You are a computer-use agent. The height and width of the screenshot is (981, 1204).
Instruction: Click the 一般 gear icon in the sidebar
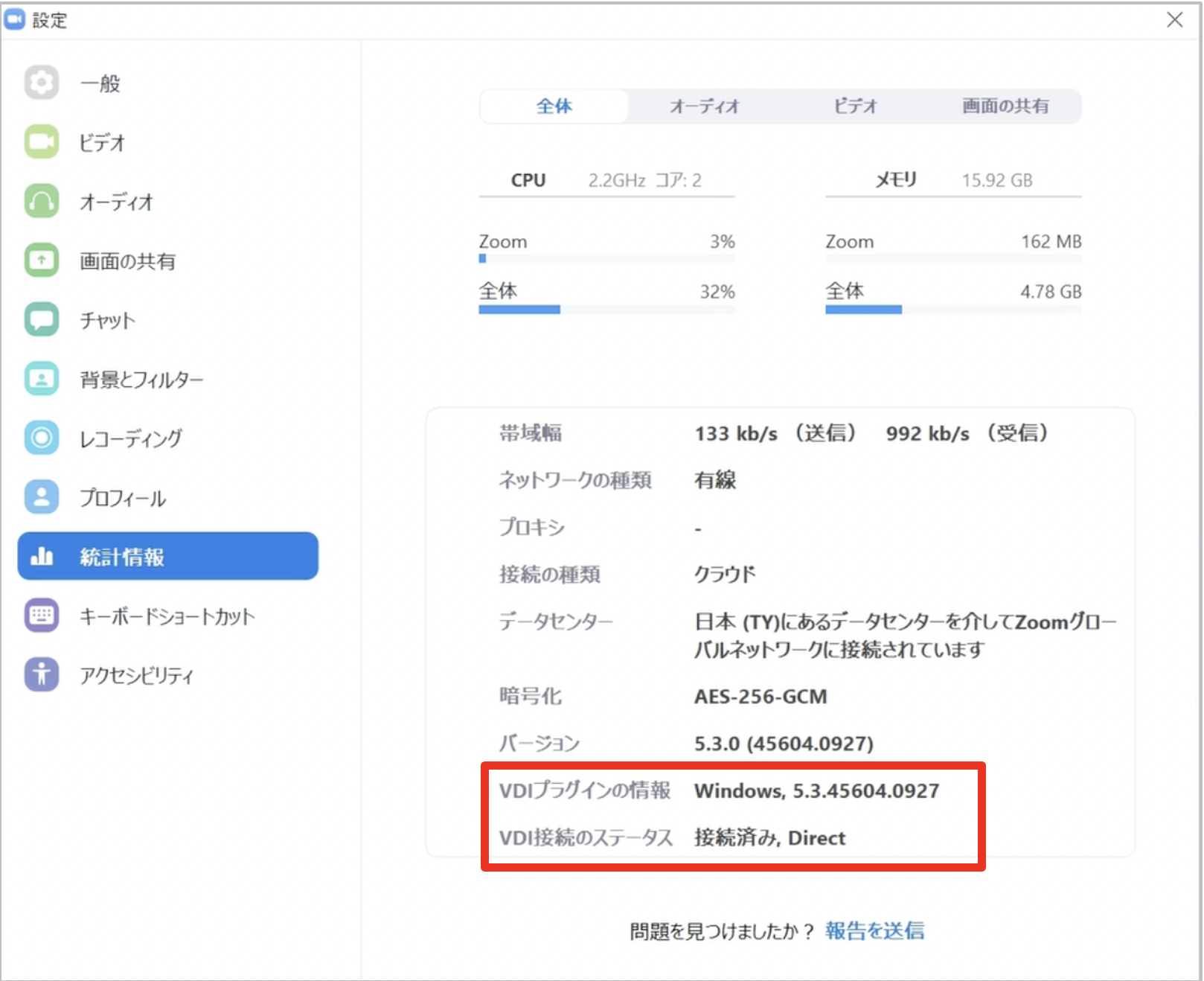[42, 82]
